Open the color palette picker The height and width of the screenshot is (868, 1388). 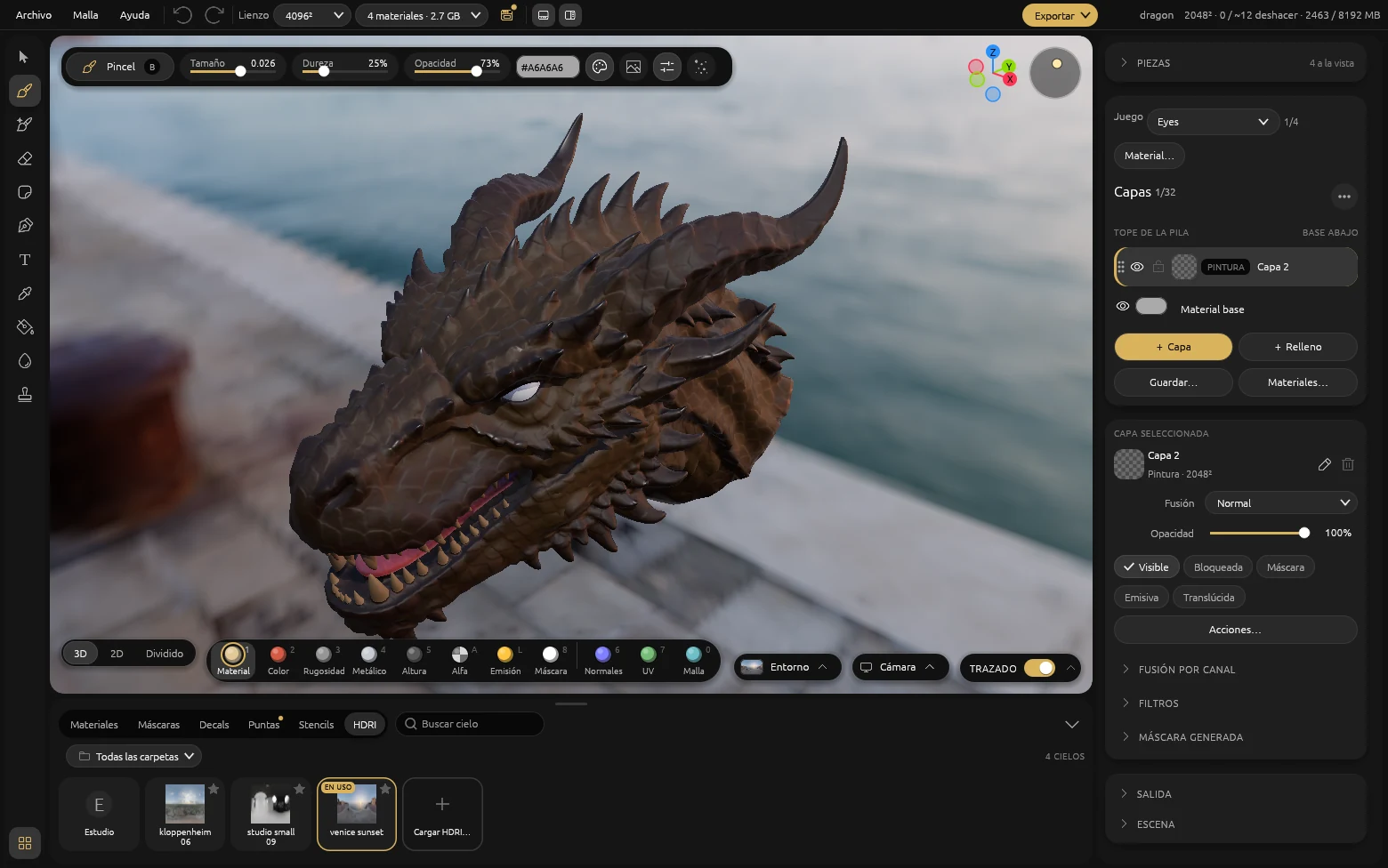pos(600,67)
